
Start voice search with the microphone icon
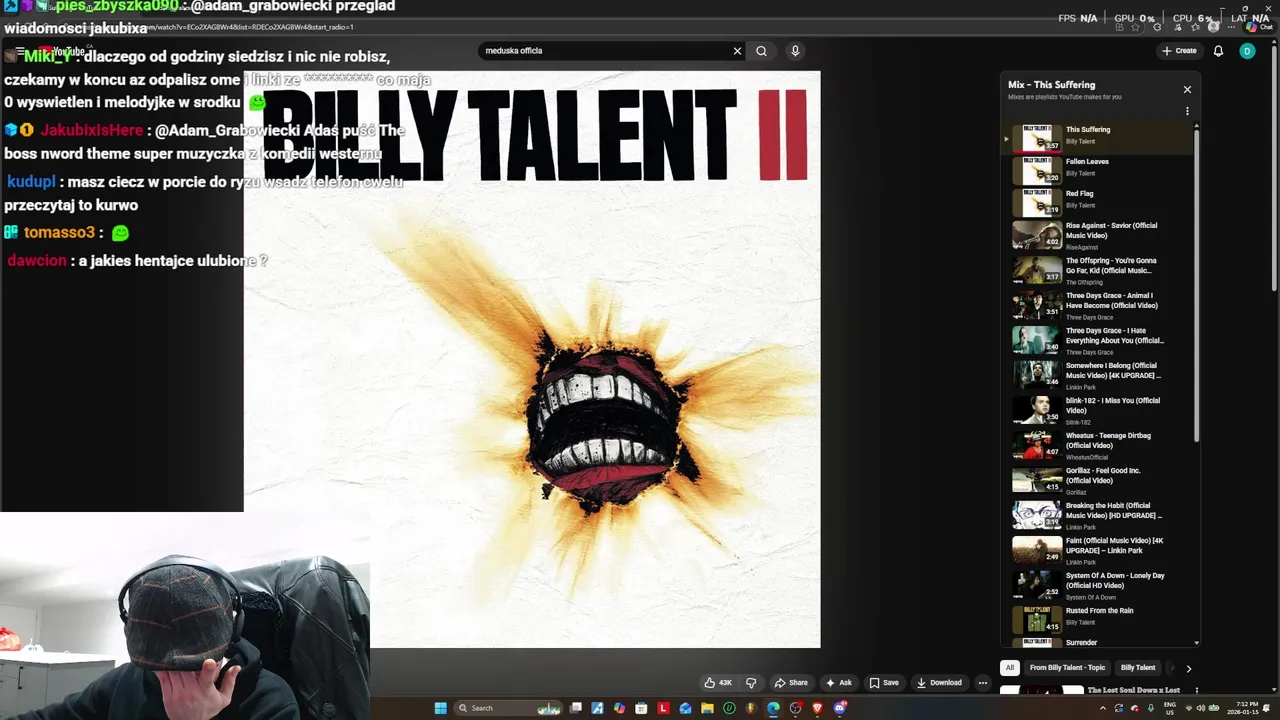pos(795,51)
